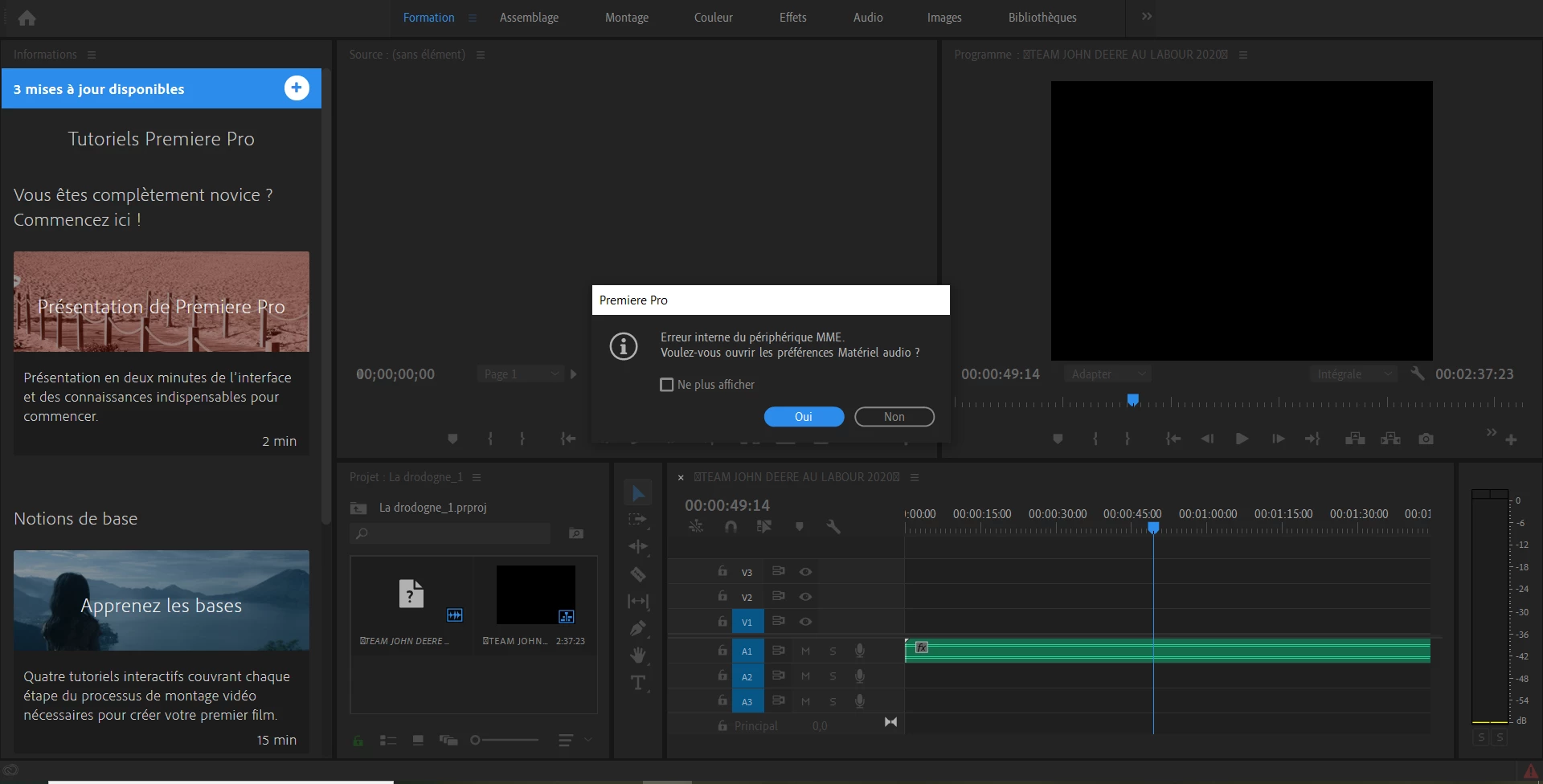Add marker in the Program monitor
Screen dimensions: 1543x784
coord(1058,439)
